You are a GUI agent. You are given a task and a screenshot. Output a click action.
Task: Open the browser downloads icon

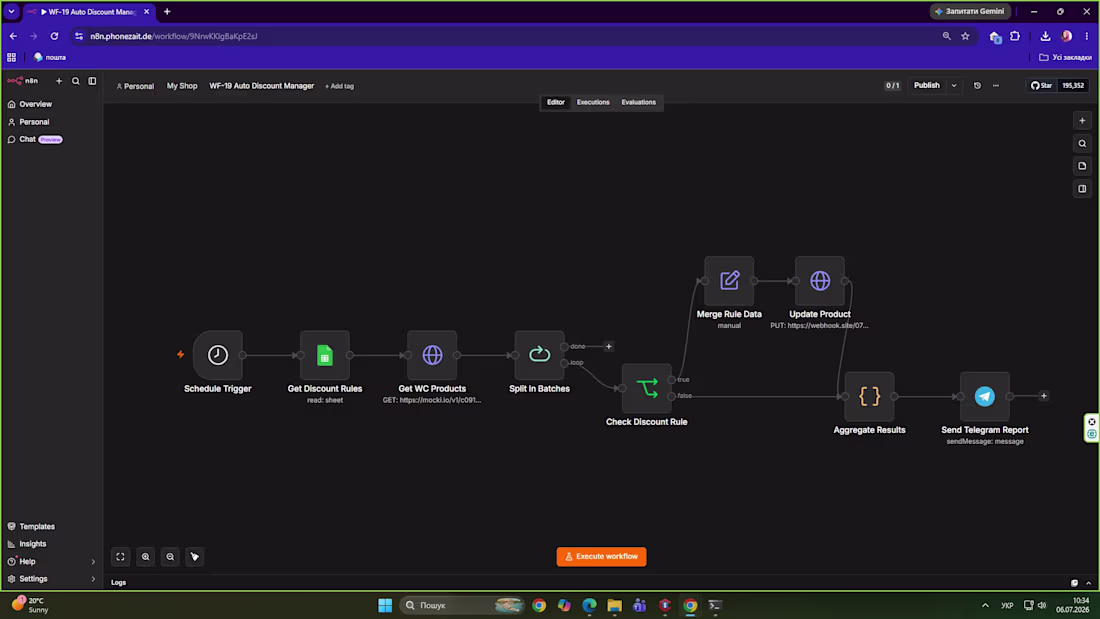click(1045, 36)
